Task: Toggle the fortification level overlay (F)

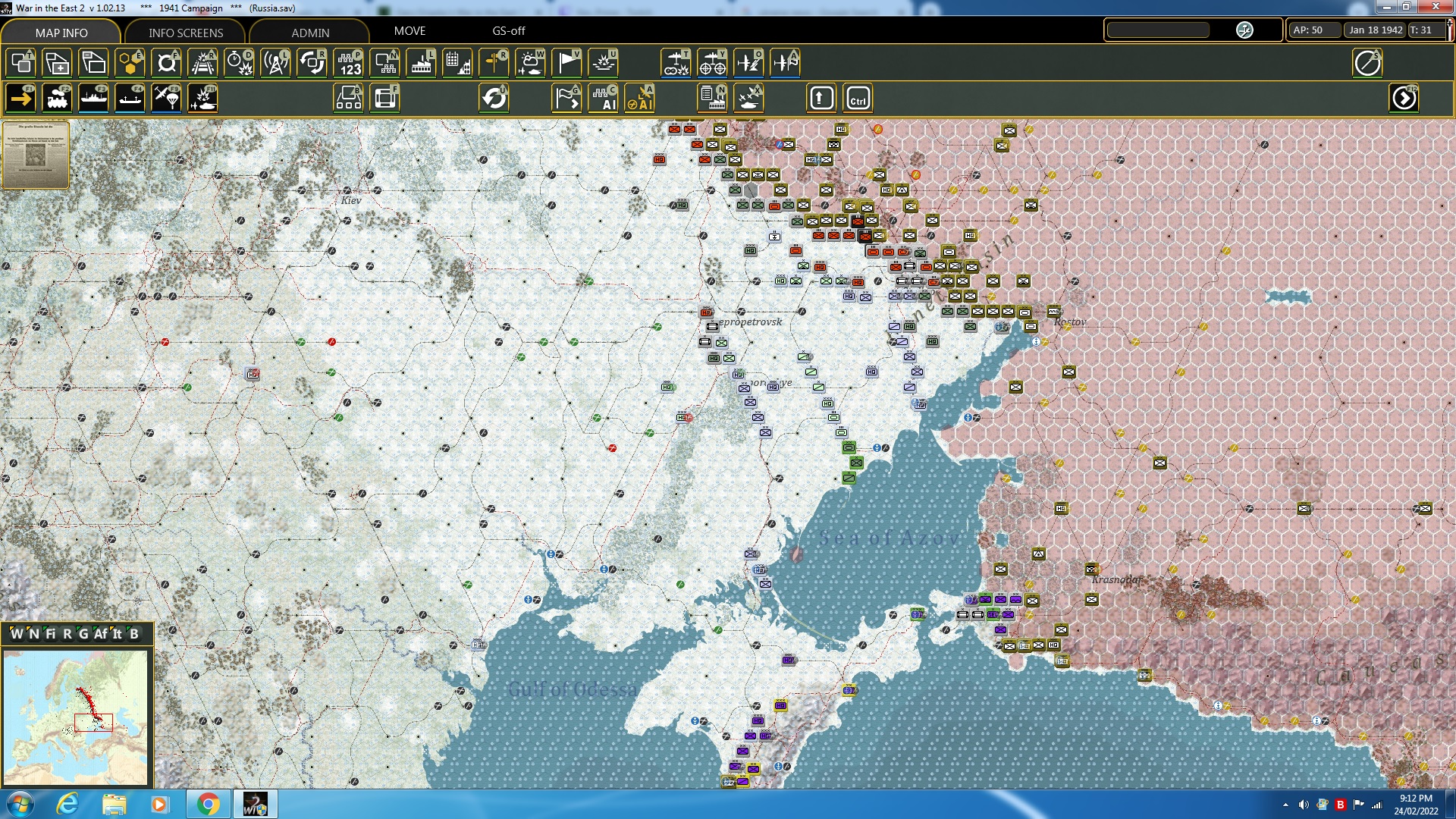Action: coord(167,63)
